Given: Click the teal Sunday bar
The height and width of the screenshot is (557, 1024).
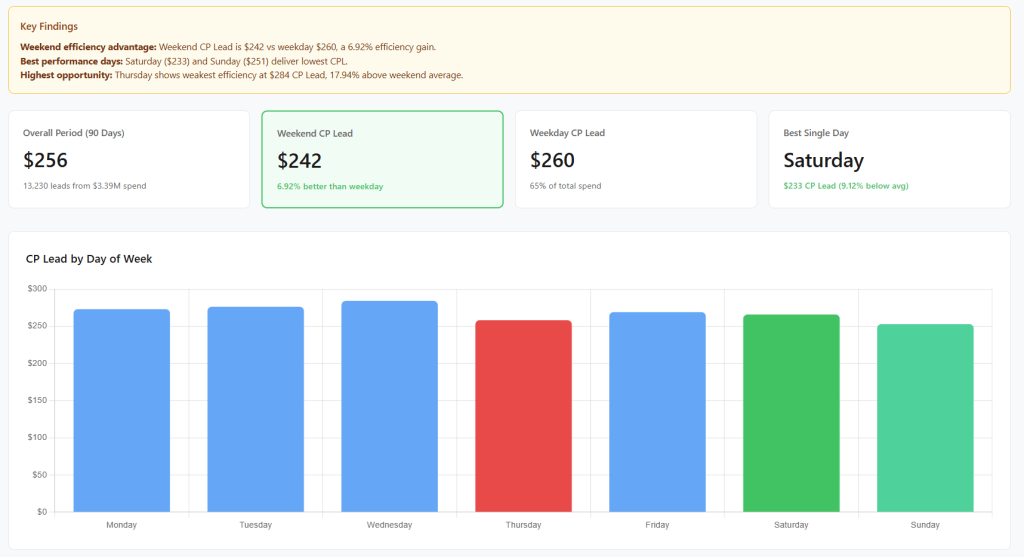Looking at the screenshot, I should (x=925, y=418).
